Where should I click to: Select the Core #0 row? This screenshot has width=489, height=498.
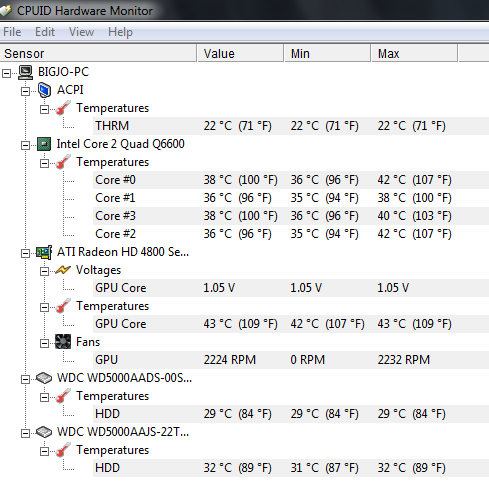291,180
